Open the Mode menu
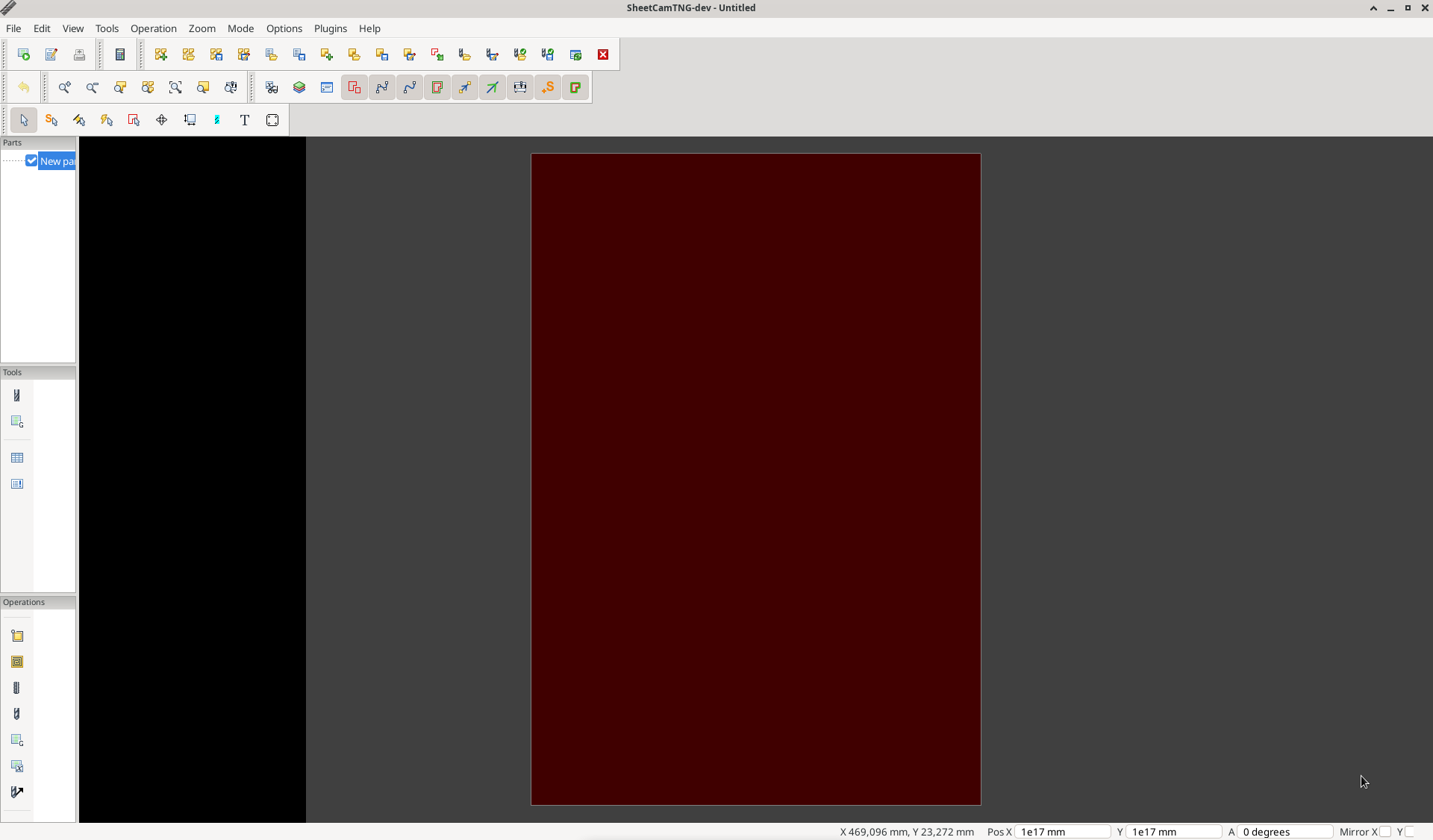Screen dimensions: 1433x840 pos(240,28)
